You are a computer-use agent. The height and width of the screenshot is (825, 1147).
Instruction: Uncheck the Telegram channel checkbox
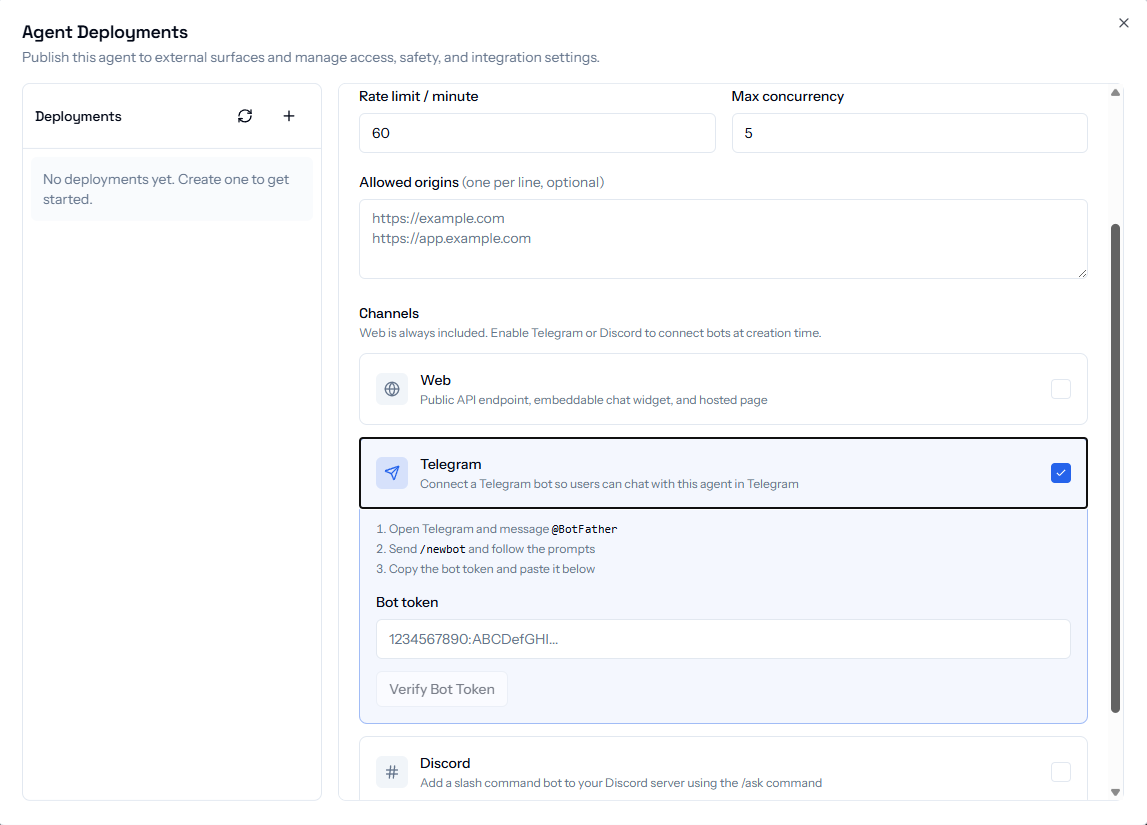click(1060, 473)
